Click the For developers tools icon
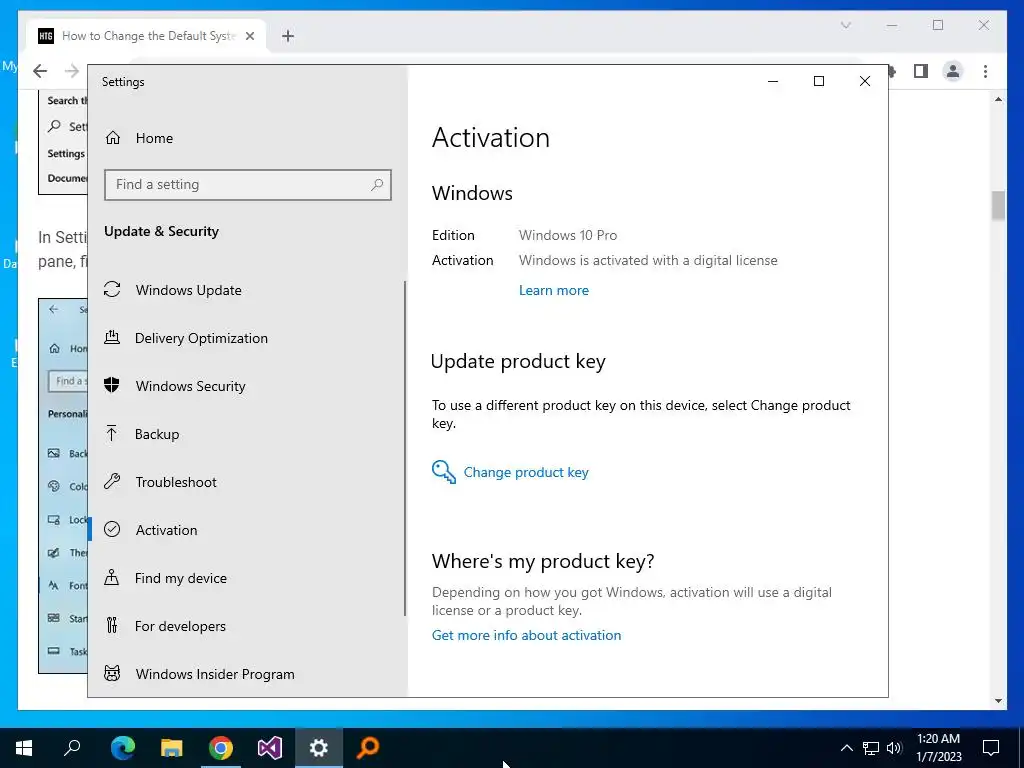1024x768 pixels. tap(112, 626)
